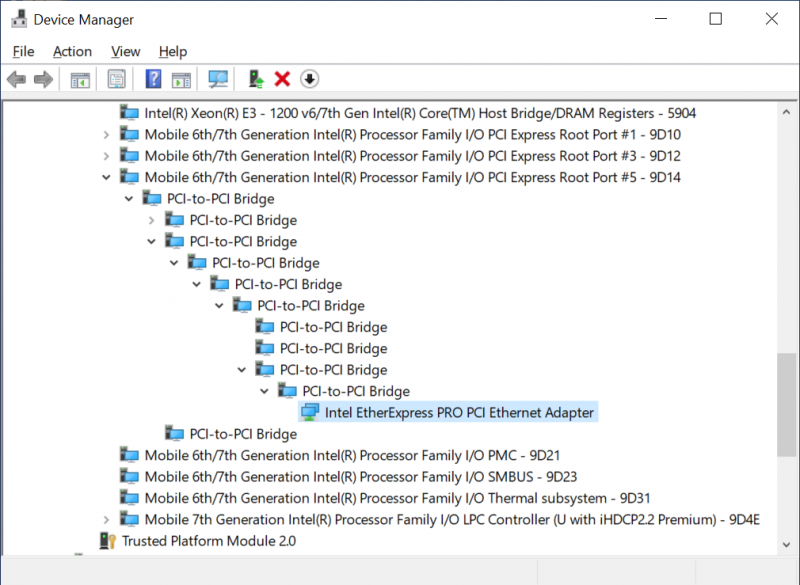The width and height of the screenshot is (800, 585).
Task: Select Trusted Platform Module 2.0 entry
Action: [209, 541]
